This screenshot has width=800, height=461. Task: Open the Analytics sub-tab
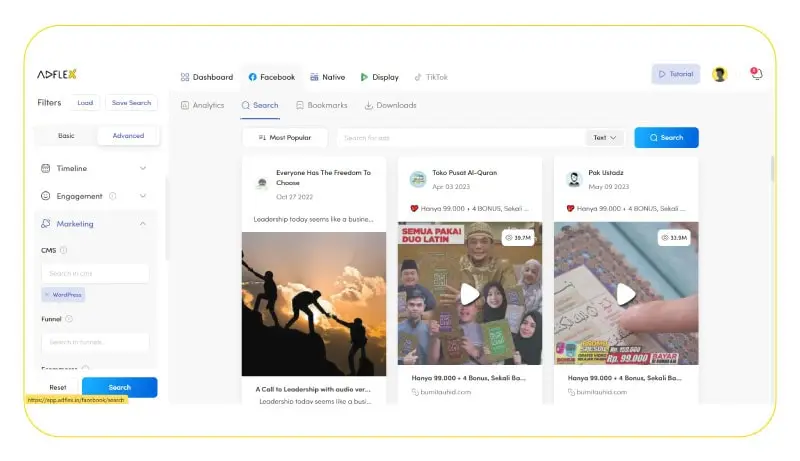tap(202, 105)
